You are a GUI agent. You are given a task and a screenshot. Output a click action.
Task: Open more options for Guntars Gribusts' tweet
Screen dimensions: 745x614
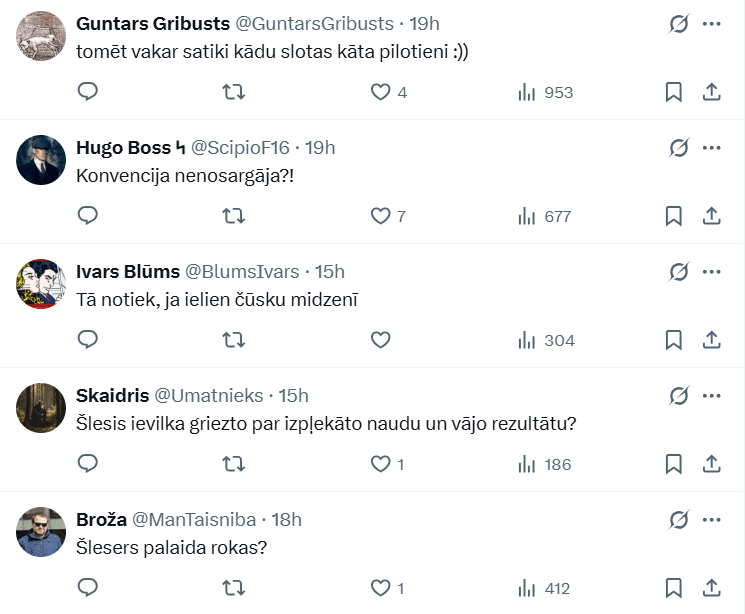[712, 24]
